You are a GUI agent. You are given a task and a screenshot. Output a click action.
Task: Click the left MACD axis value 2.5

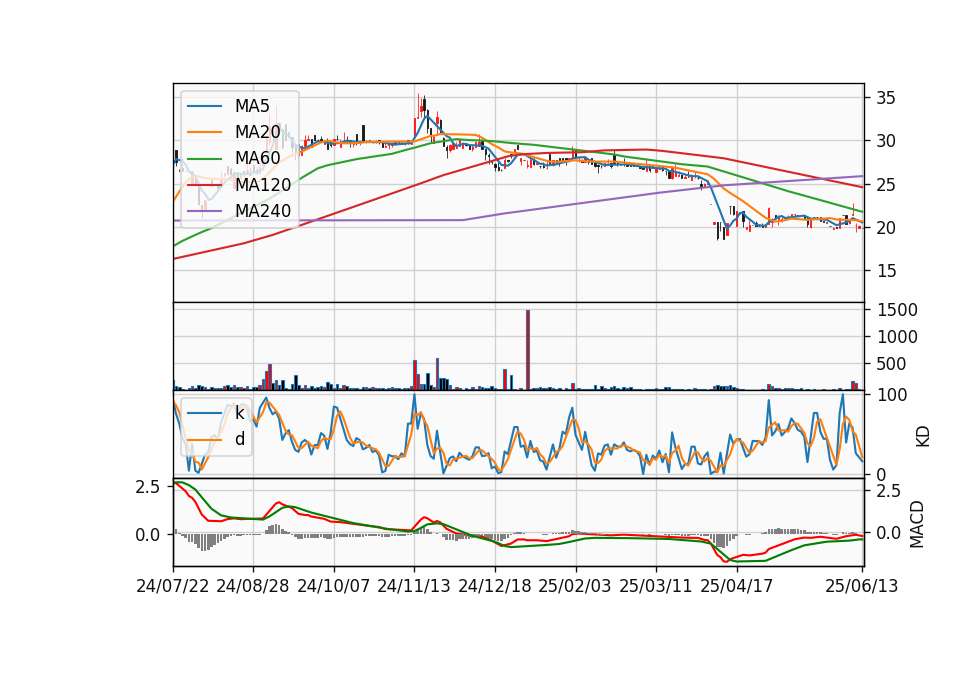[148, 487]
